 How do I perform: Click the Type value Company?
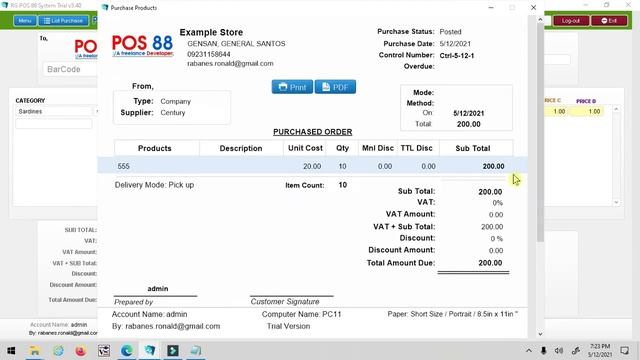coord(176,101)
